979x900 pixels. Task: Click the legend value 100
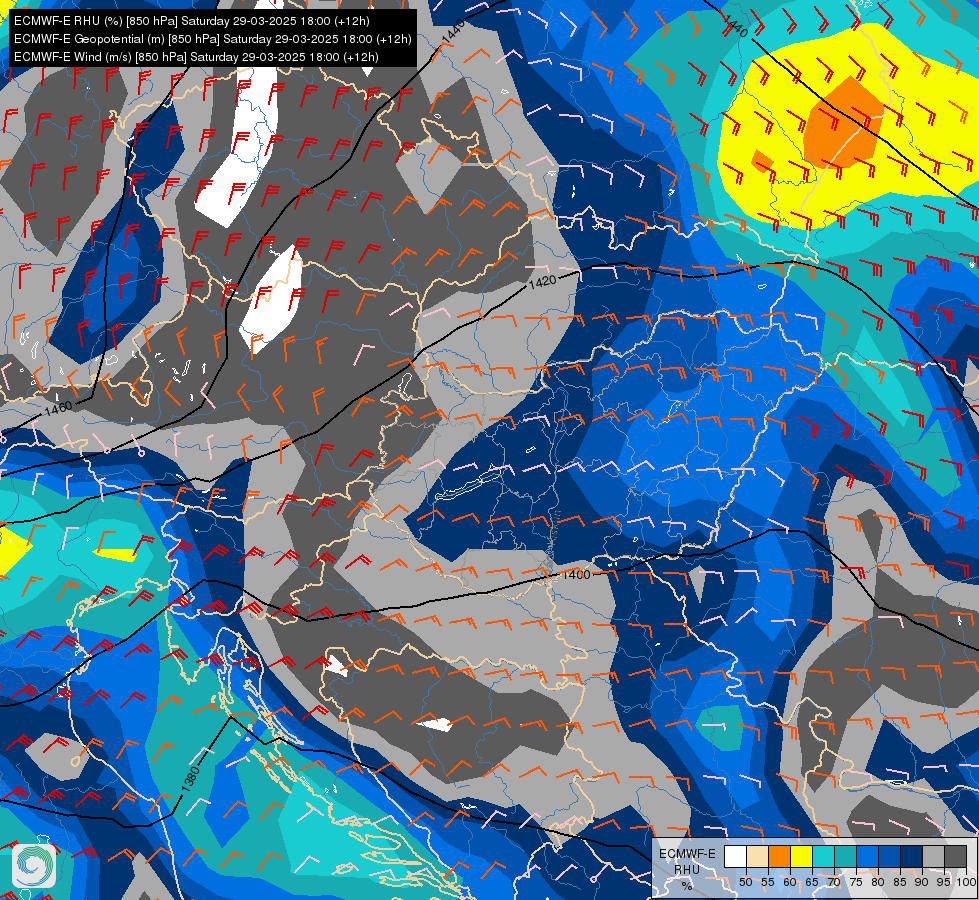[967, 882]
